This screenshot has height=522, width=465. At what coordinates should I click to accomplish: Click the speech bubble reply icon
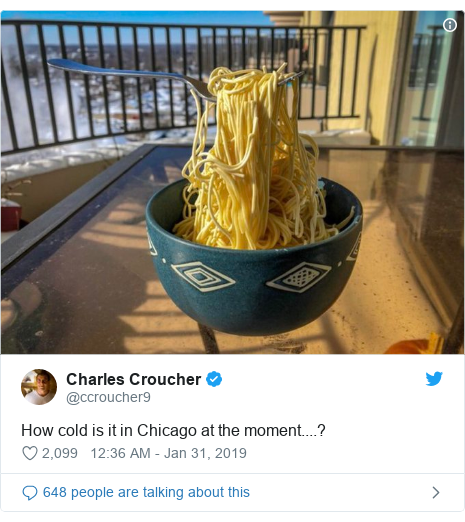coord(30,493)
